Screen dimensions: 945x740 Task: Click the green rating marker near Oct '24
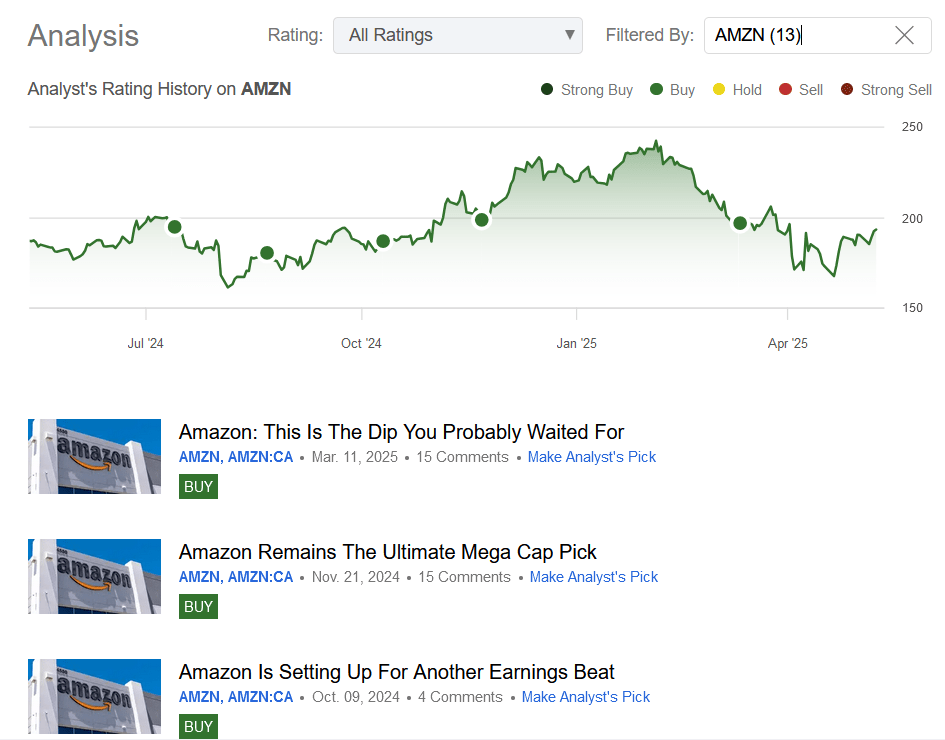point(382,241)
